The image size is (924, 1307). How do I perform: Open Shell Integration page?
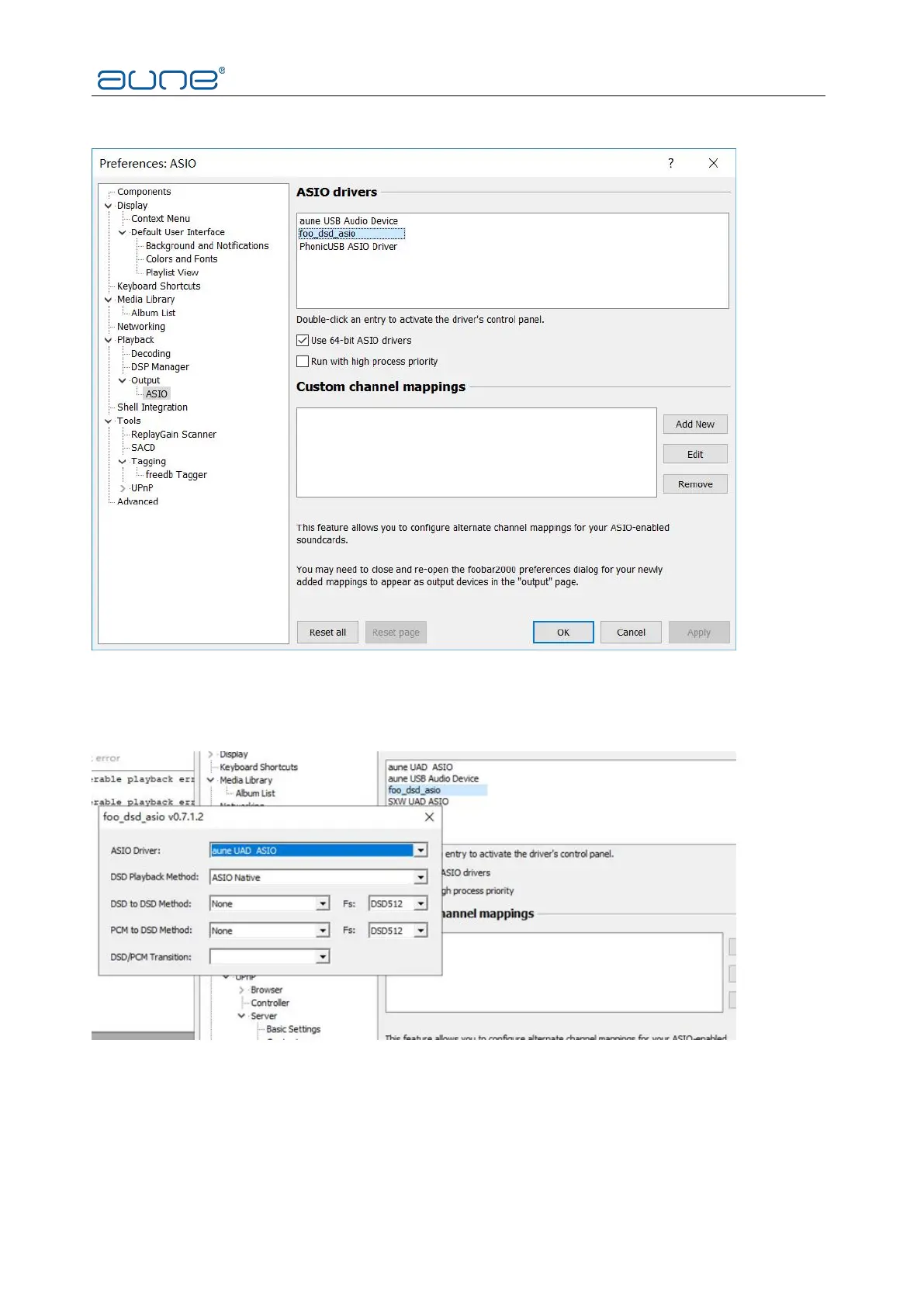tap(152, 407)
